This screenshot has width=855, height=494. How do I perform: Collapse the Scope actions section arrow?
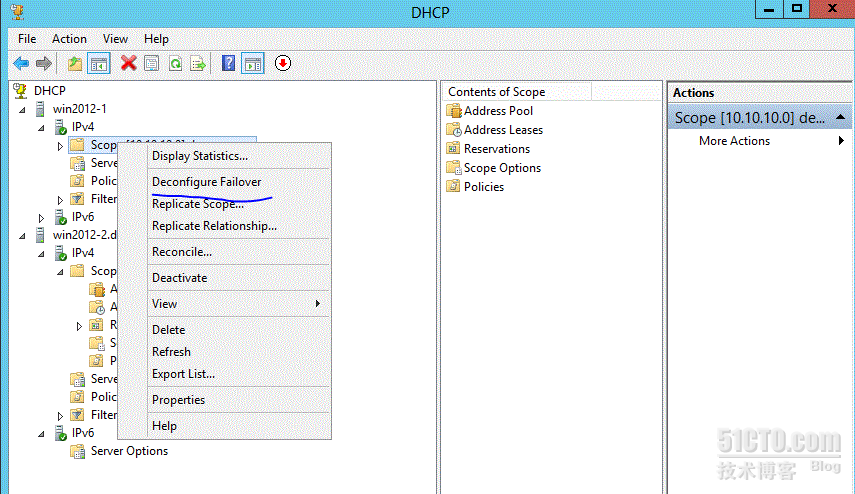coord(840,117)
